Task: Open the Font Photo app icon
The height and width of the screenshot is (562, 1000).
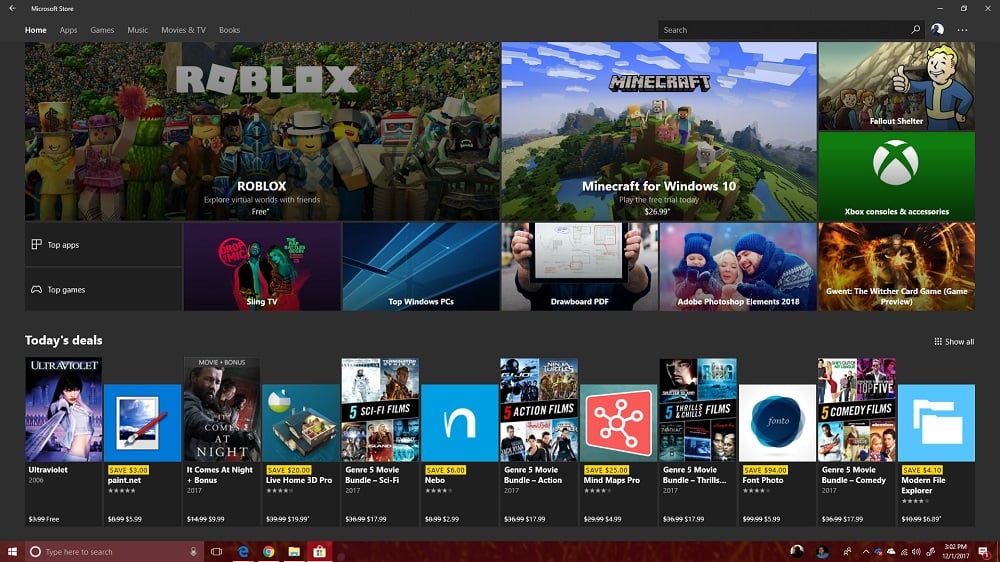Action: click(777, 422)
